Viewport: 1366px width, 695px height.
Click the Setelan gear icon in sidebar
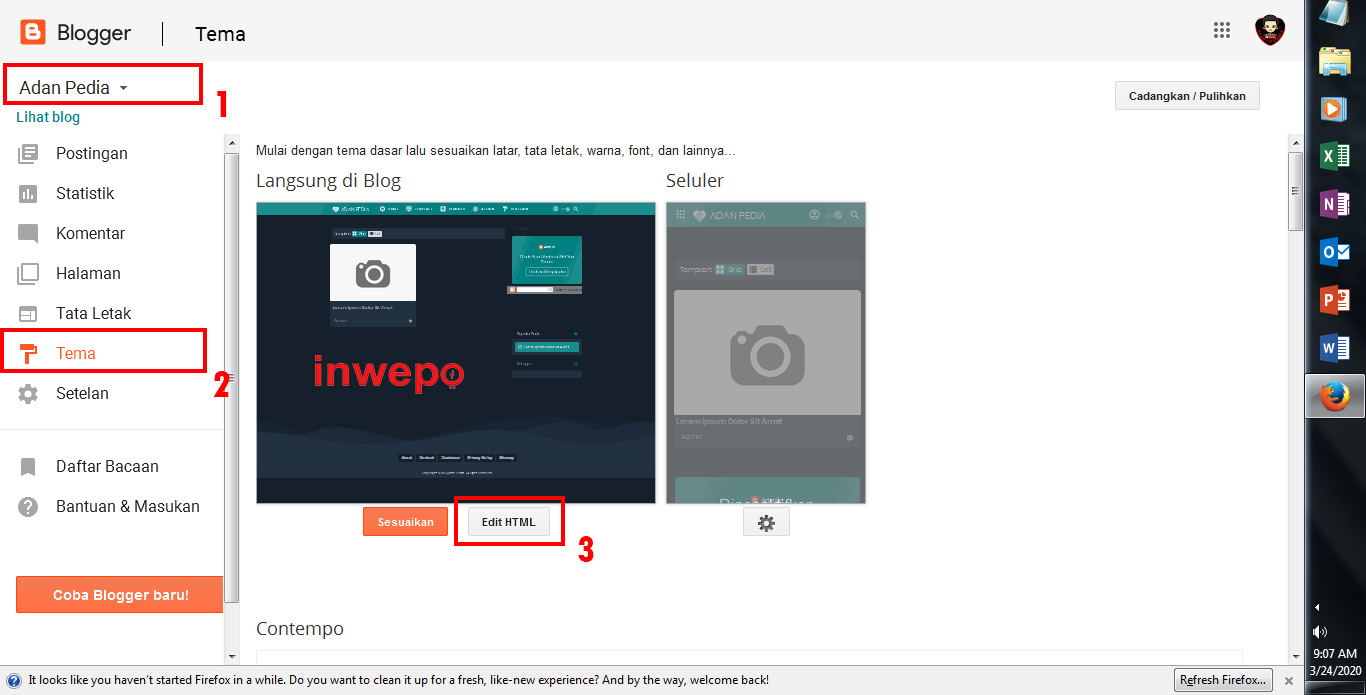pos(28,394)
